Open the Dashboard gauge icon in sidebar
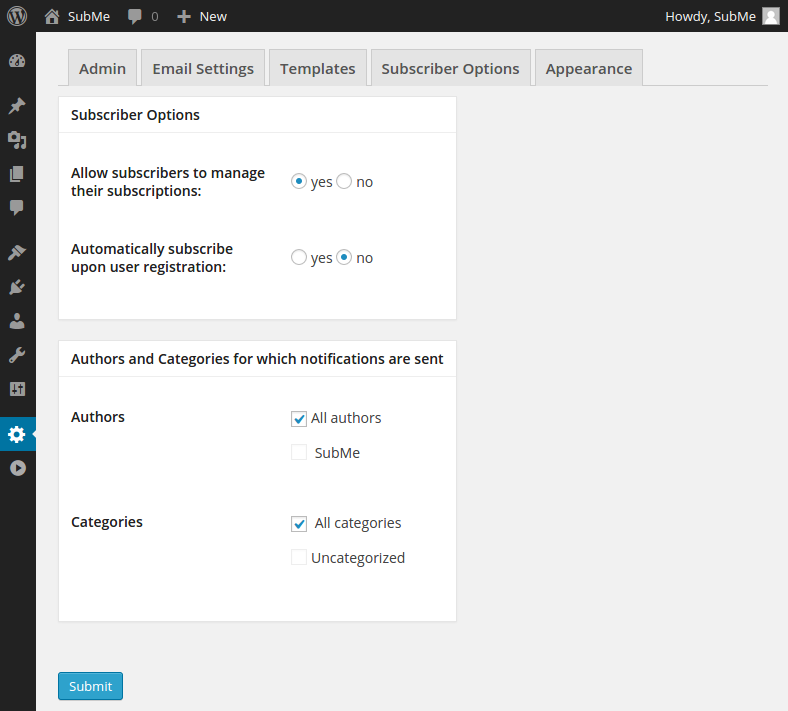Viewport: 788px width, 711px height. coord(17,61)
